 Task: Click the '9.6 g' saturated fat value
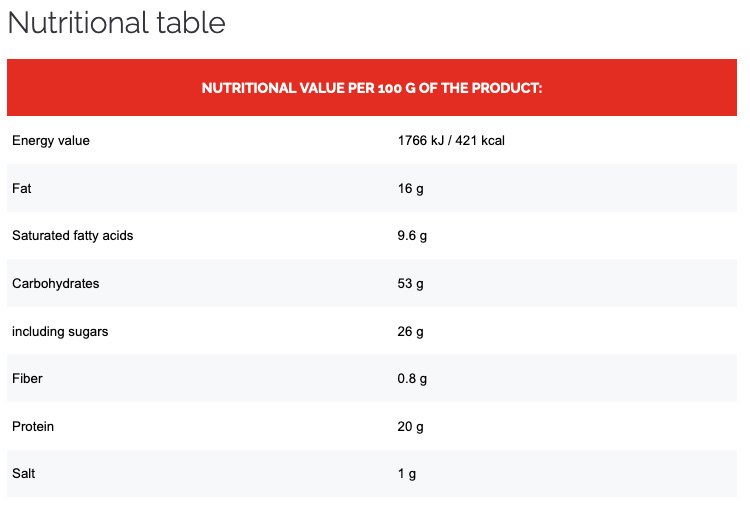[413, 236]
